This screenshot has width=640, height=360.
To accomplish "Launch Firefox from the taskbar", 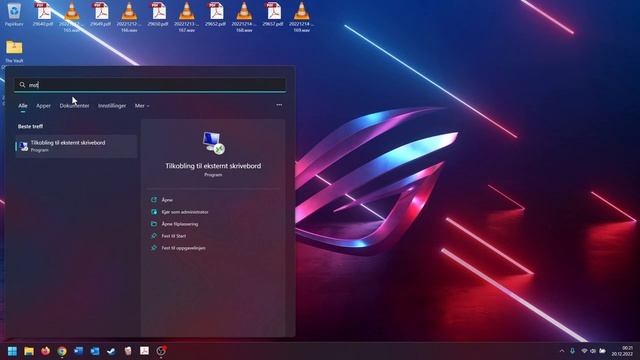I will coord(45,351).
